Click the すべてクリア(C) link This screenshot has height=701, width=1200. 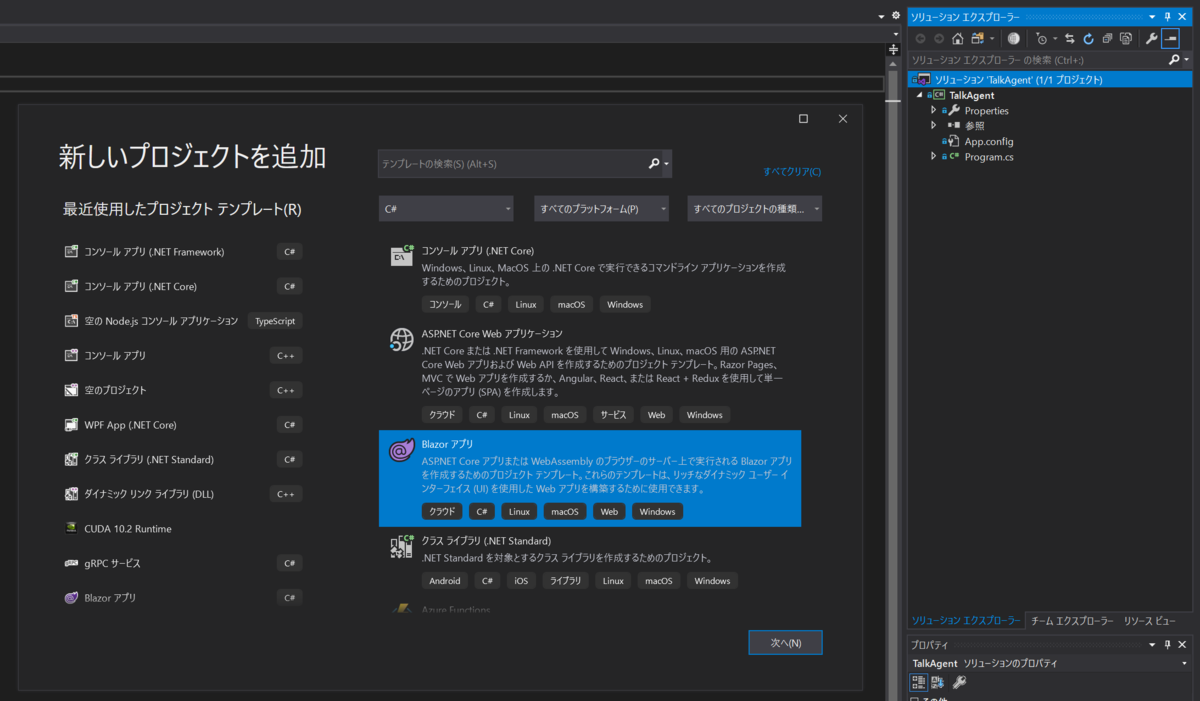792,172
